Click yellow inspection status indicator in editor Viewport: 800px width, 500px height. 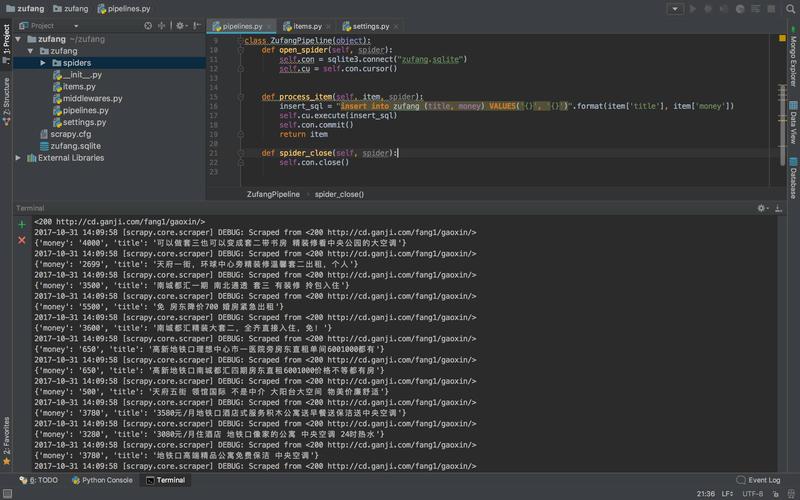pyautogui.click(x=782, y=38)
